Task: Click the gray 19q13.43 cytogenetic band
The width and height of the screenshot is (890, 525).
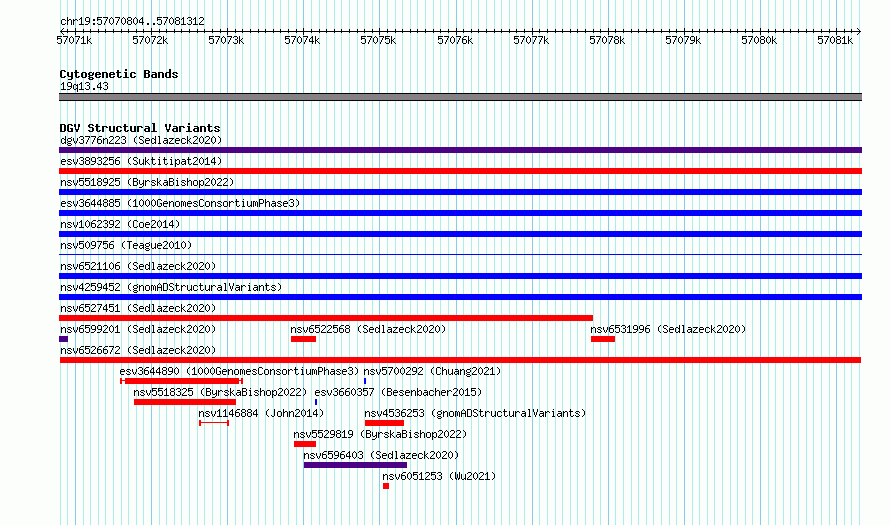Action: pyautogui.click(x=460, y=97)
